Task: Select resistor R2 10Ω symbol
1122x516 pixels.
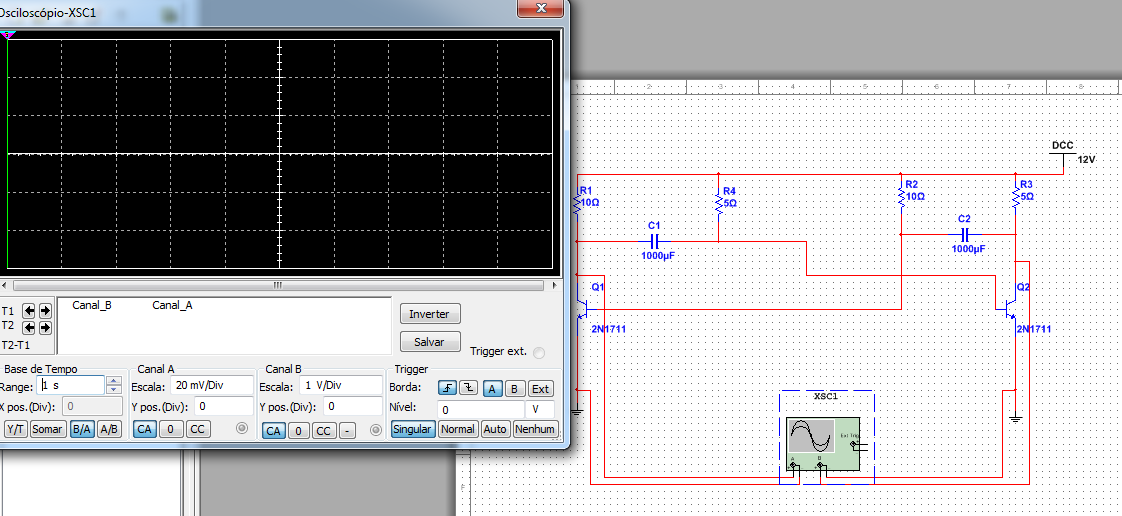Action: (x=901, y=197)
